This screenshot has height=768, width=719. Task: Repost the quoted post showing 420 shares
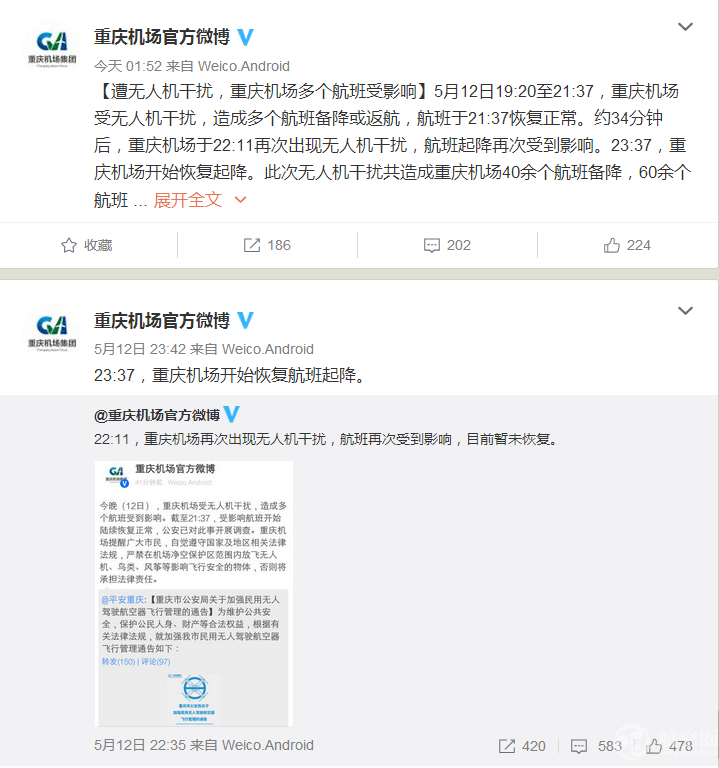point(522,746)
